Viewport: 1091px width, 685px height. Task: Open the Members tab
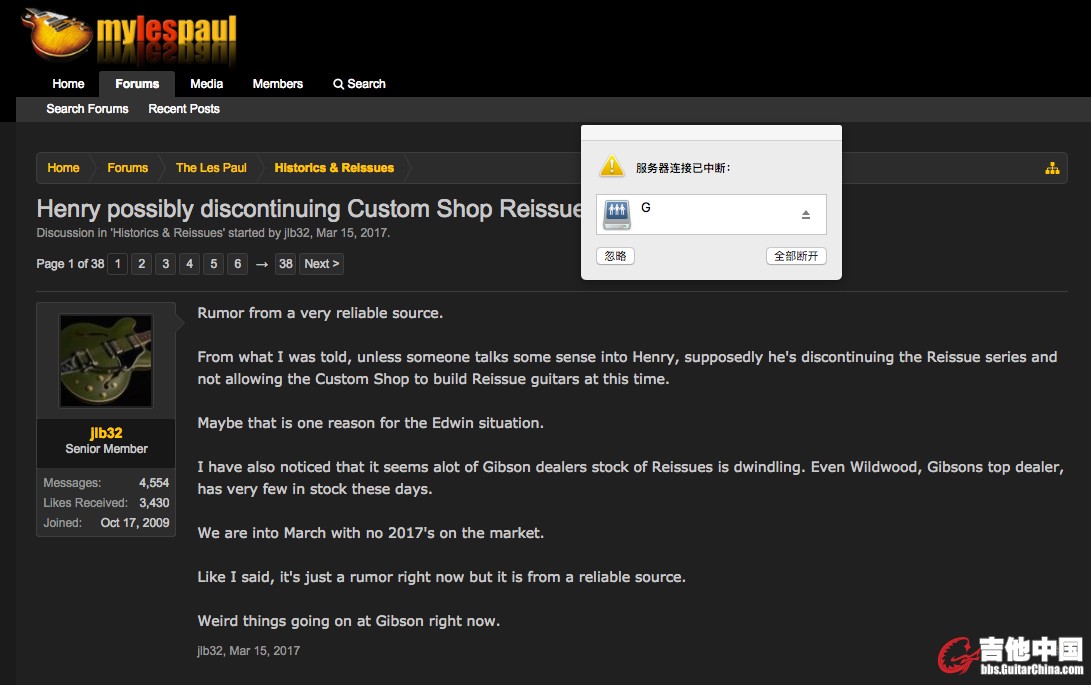(278, 84)
